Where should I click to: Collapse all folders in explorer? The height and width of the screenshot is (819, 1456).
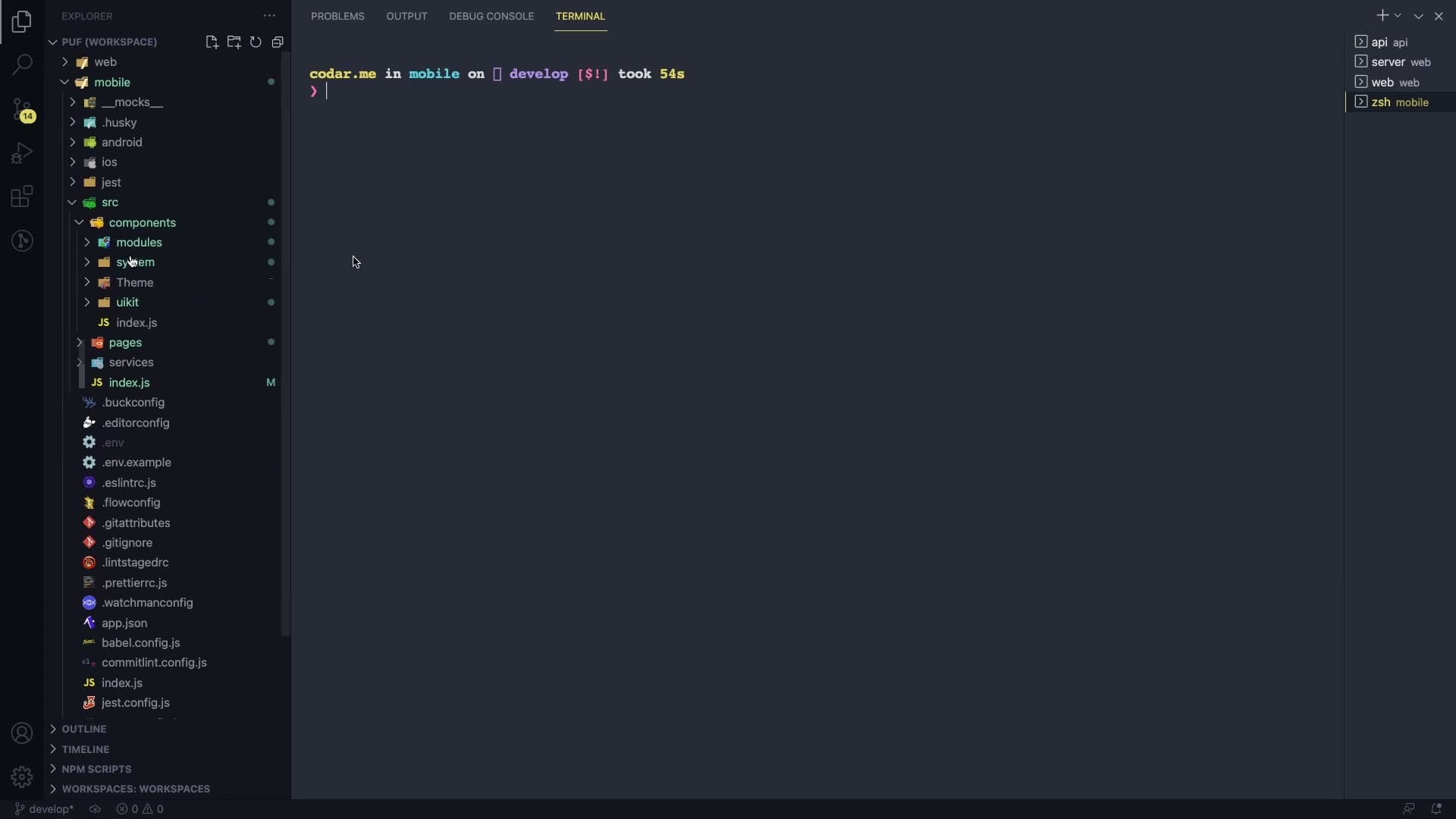[278, 42]
